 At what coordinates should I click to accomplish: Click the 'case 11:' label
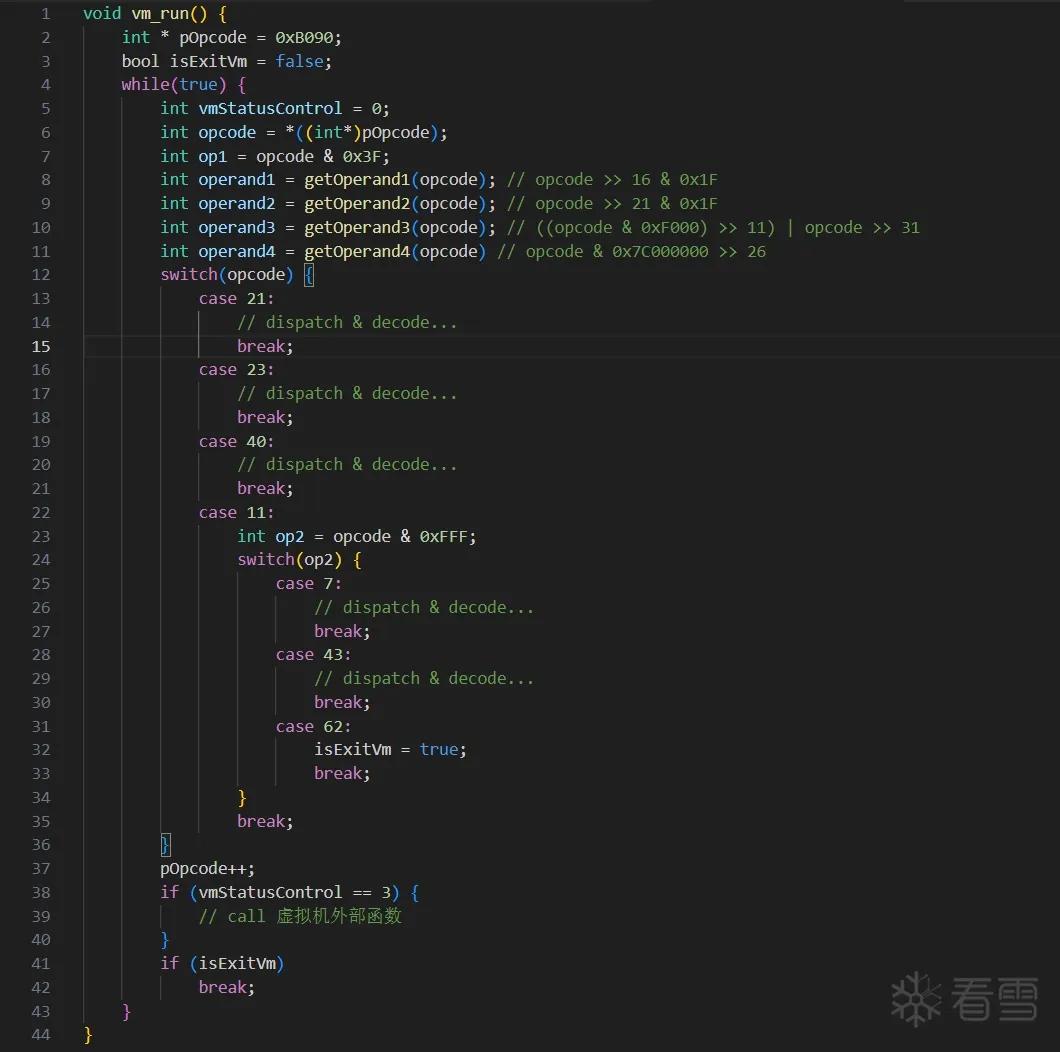[x=237, y=513]
